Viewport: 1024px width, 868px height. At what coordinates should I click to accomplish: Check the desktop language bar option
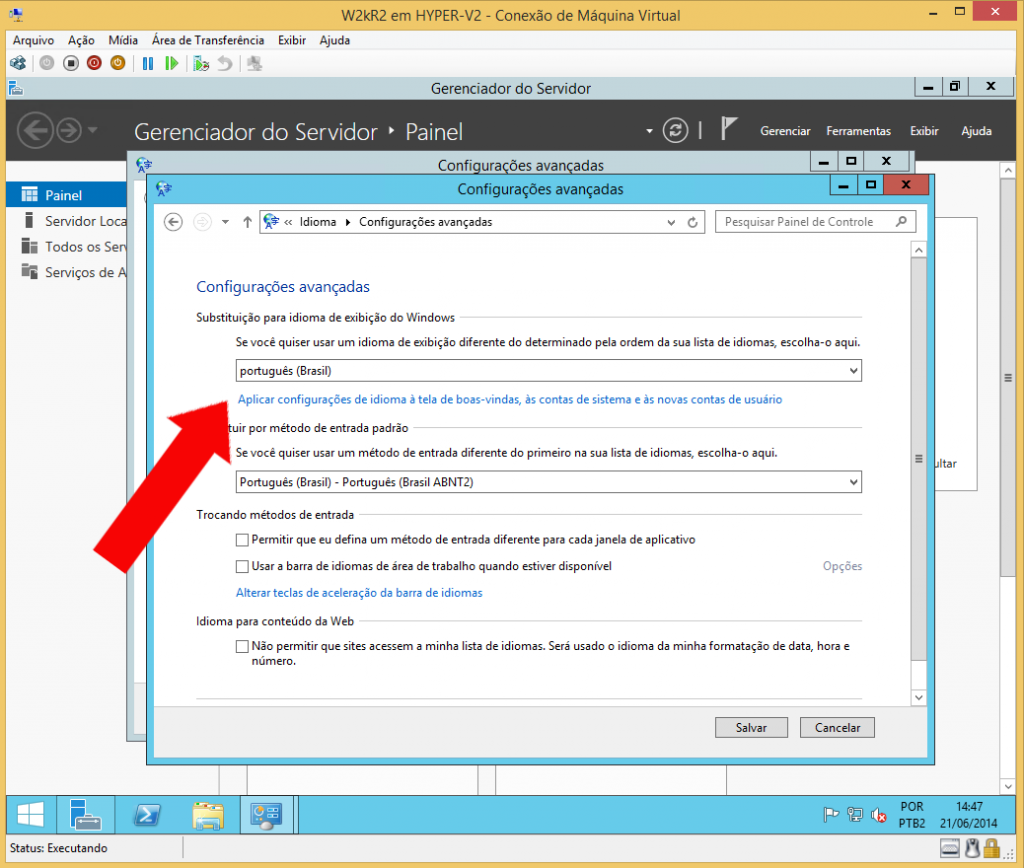coord(242,567)
